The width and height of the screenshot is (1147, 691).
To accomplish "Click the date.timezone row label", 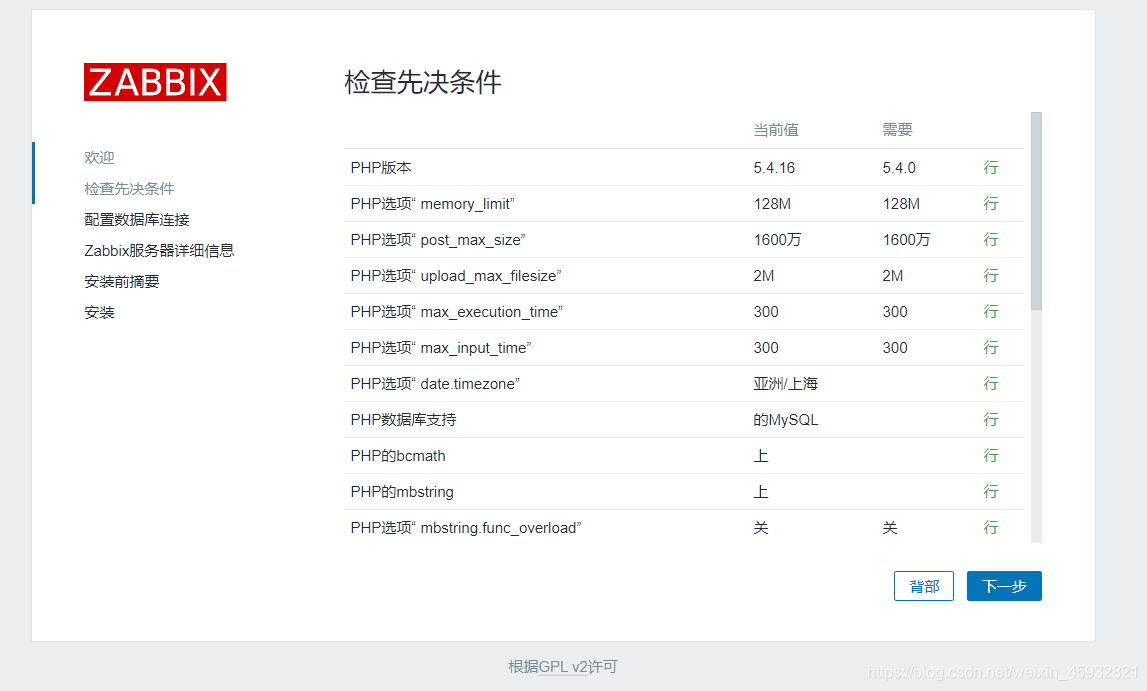I will [x=435, y=384].
